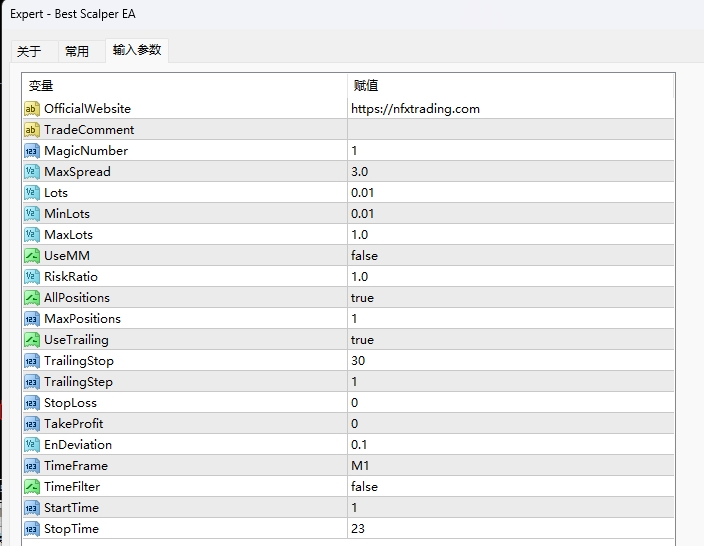Toggle the AllPositions true value
The width and height of the screenshot is (704, 546).
coord(362,298)
